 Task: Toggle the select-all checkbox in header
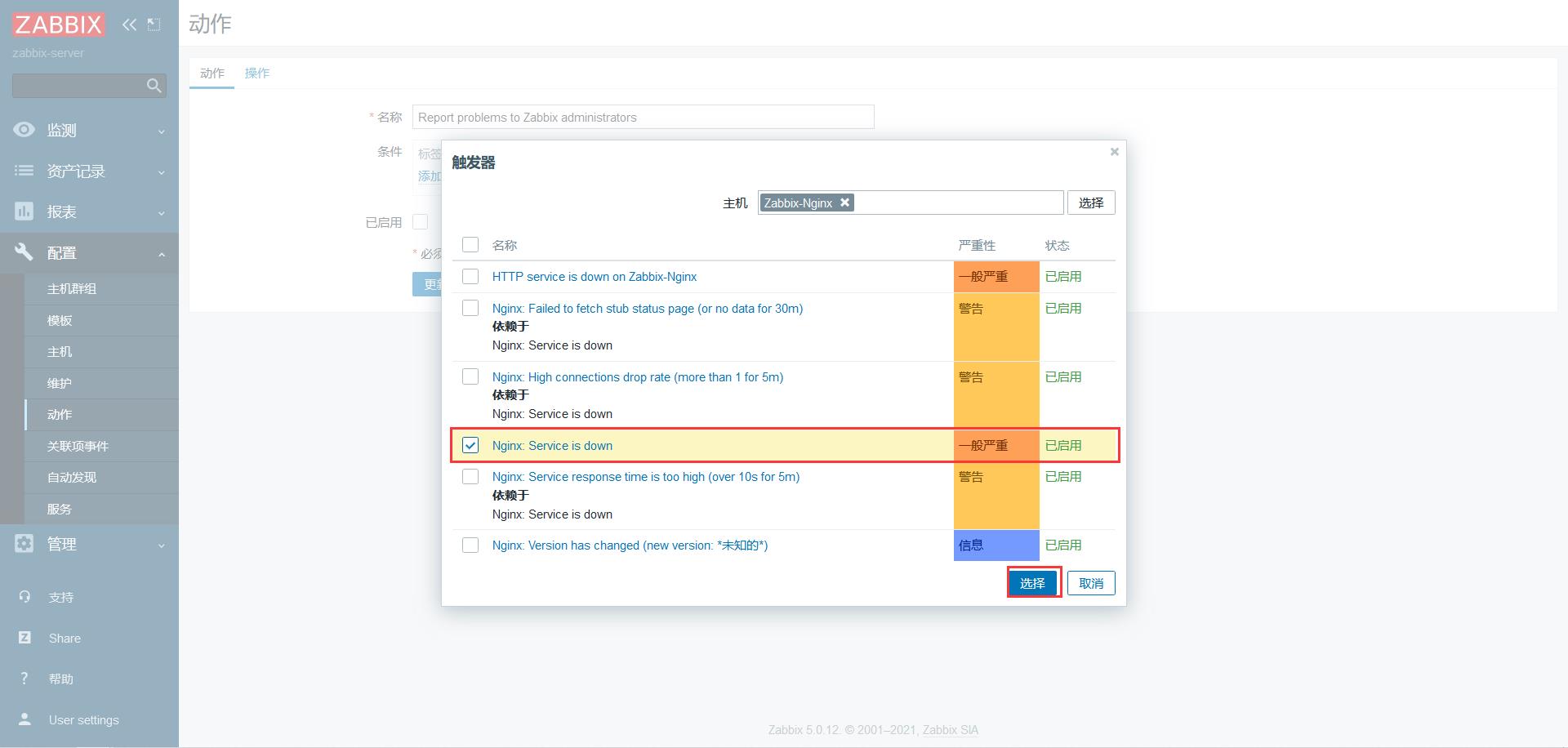click(470, 245)
